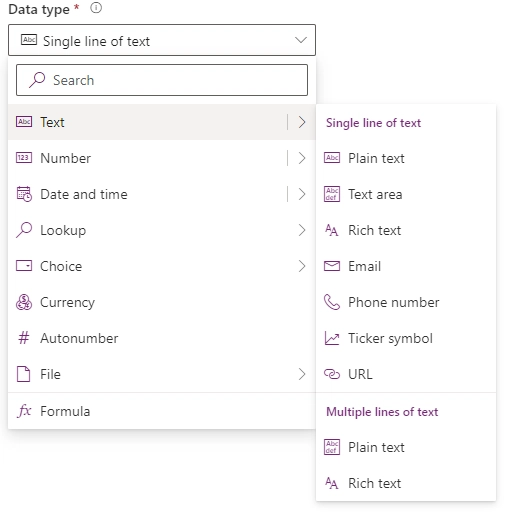Select the Choice data type
Image resolution: width=516 pixels, height=518 pixels.
coord(162,266)
